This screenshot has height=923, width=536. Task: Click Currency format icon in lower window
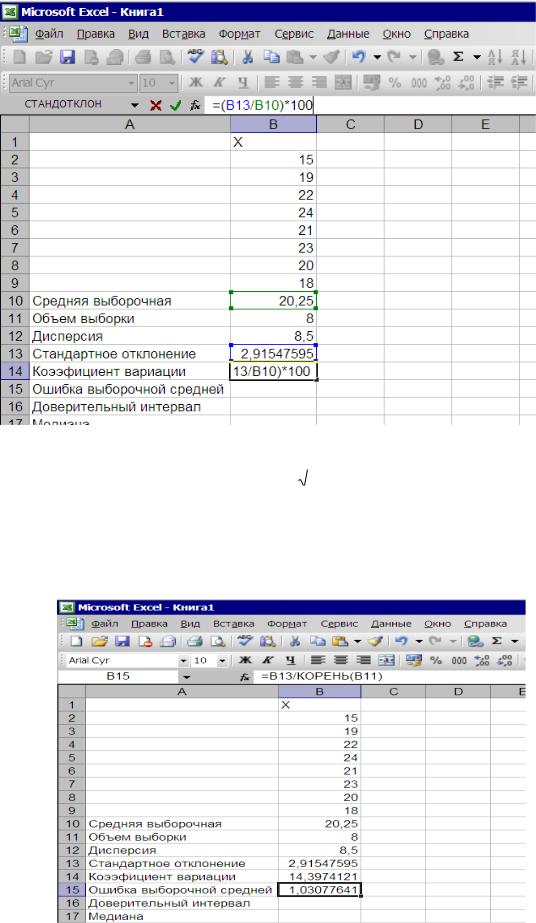click(x=414, y=660)
